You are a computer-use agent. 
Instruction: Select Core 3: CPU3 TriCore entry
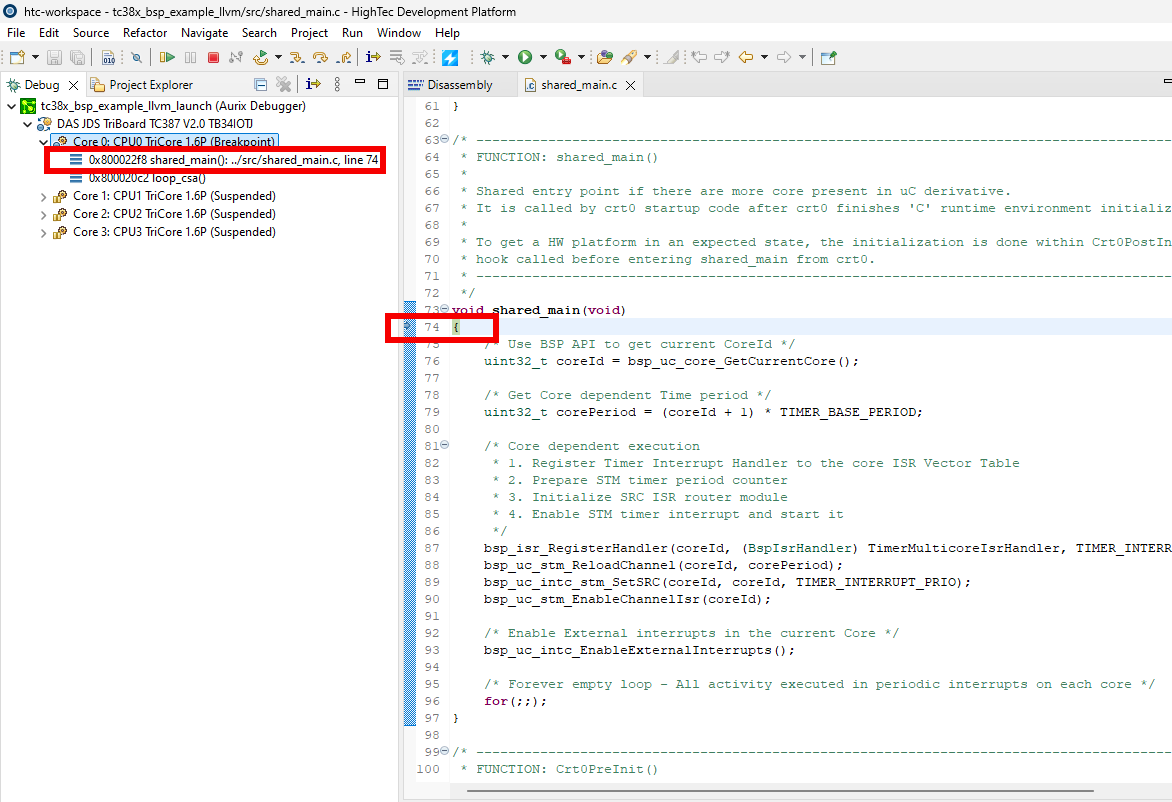[173, 232]
